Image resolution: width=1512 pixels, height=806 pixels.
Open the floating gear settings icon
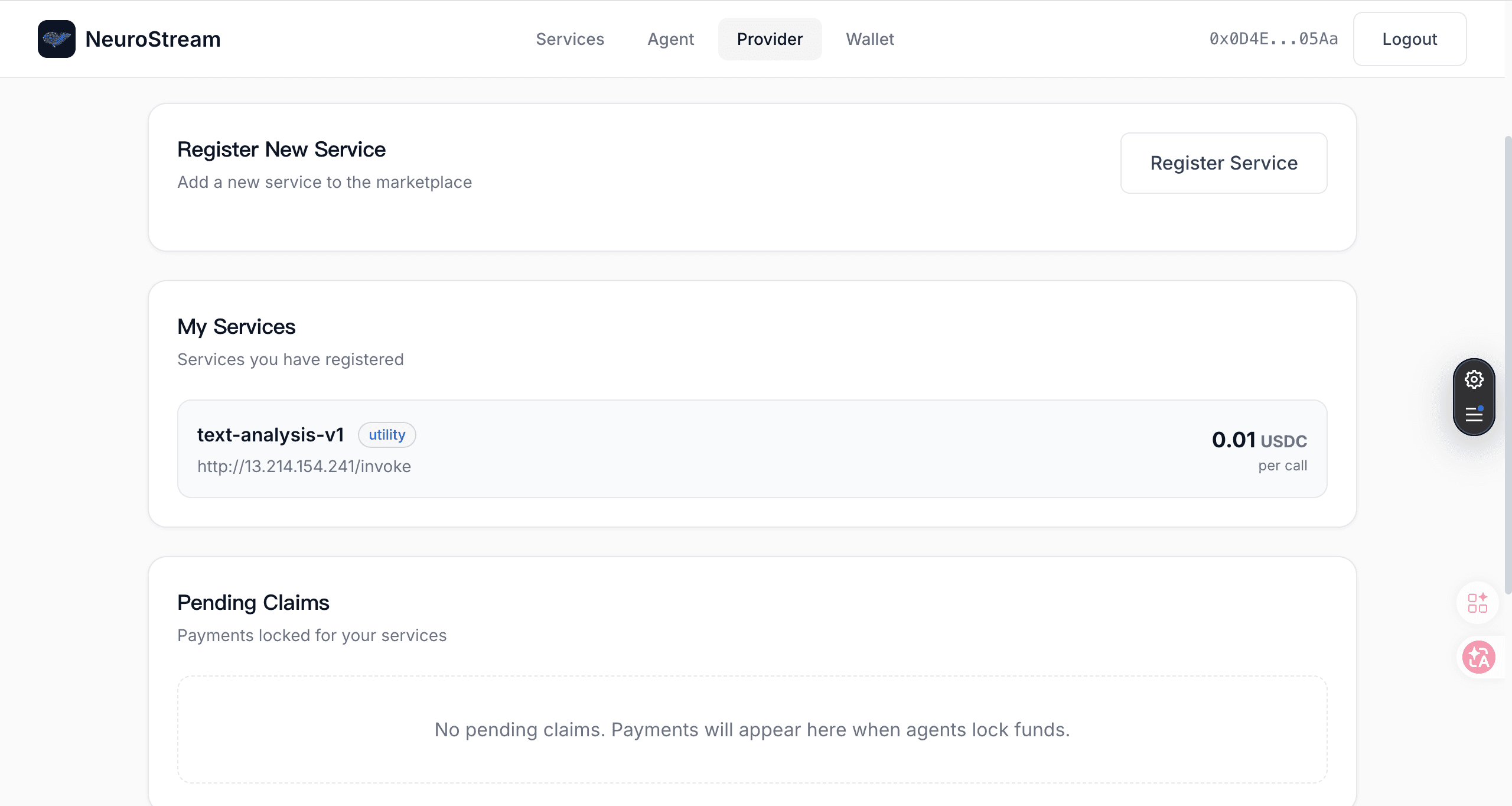click(1474, 379)
